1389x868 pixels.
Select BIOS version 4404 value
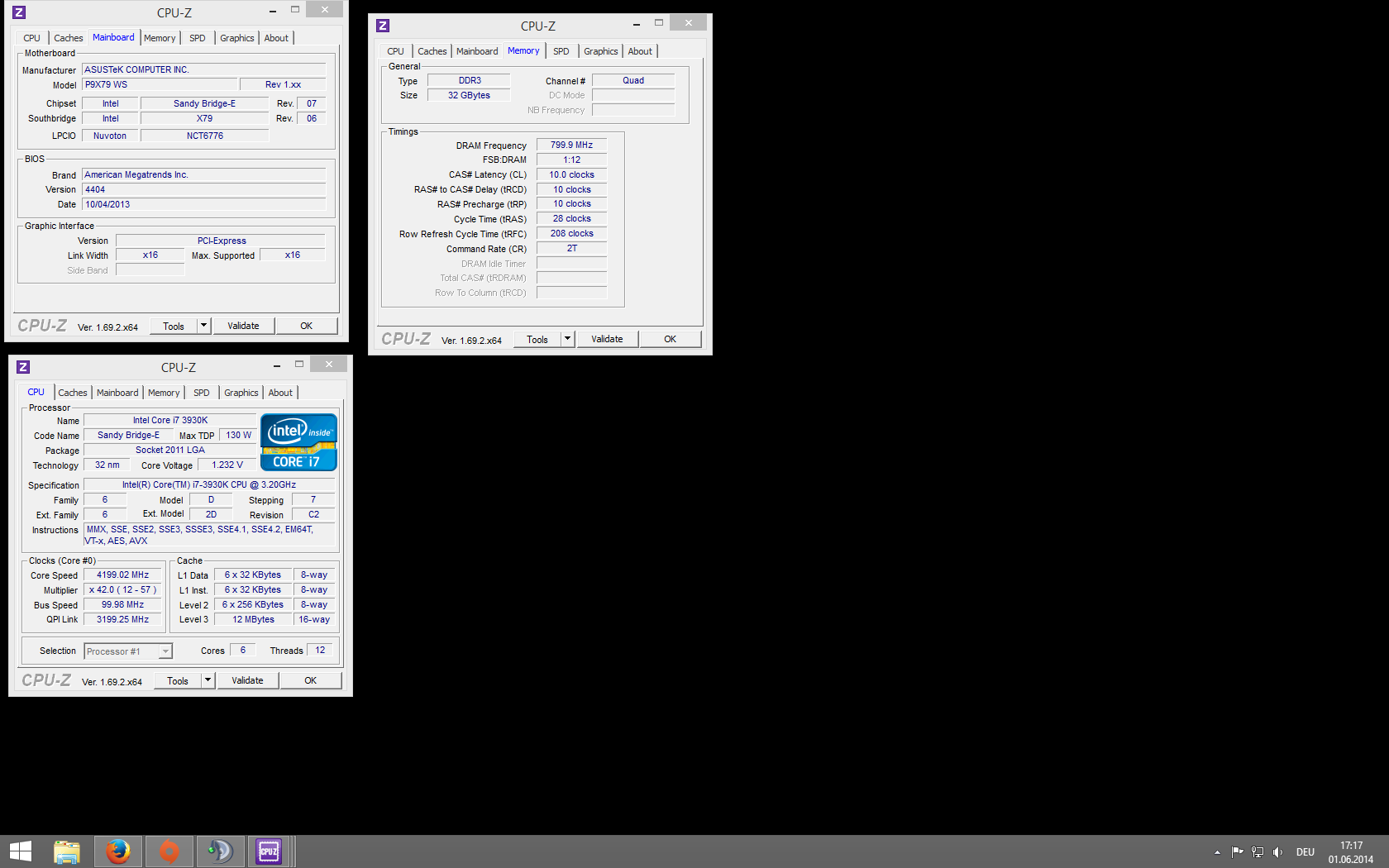click(x=204, y=189)
